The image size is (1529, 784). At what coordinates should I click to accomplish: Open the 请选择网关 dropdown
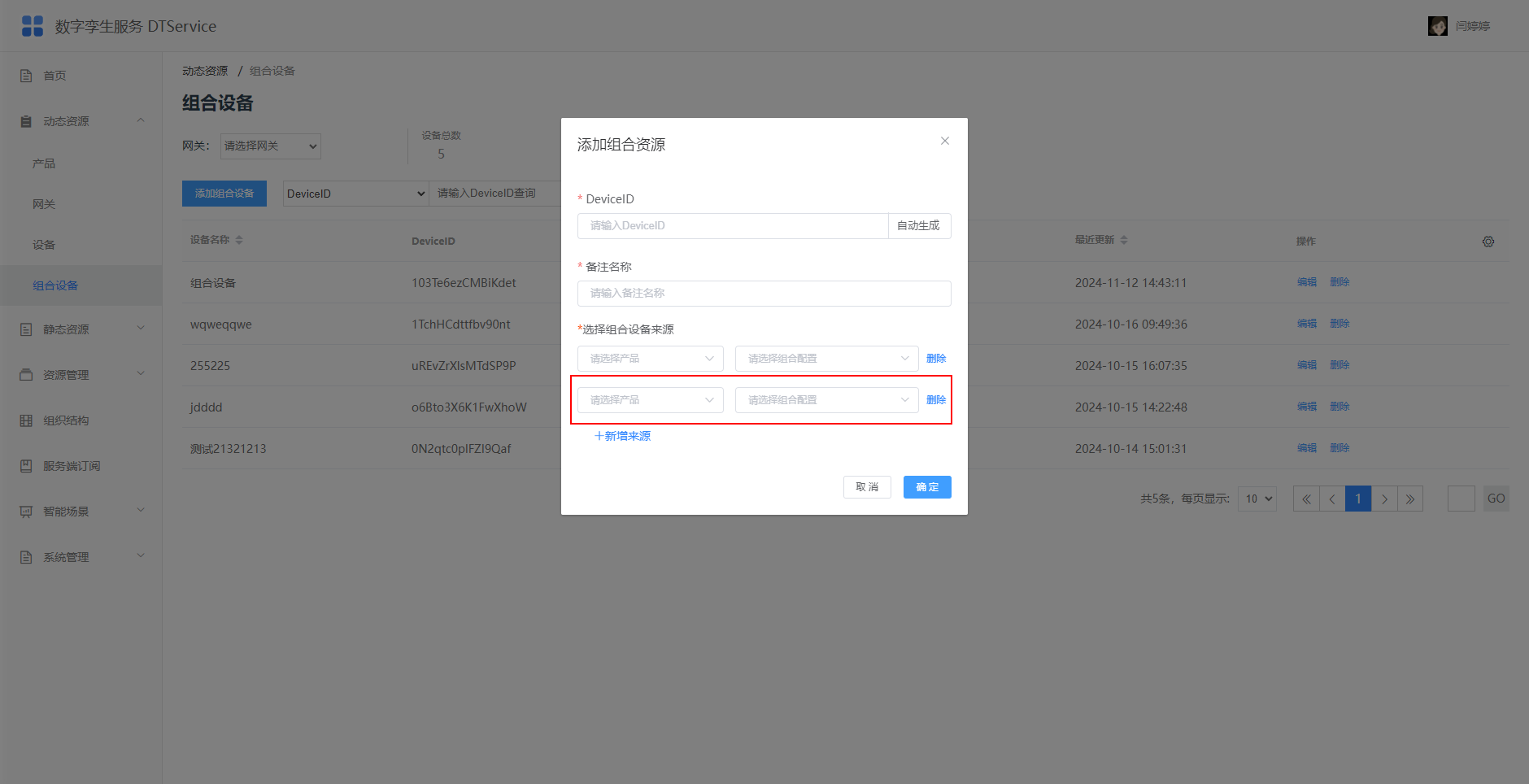(271, 146)
